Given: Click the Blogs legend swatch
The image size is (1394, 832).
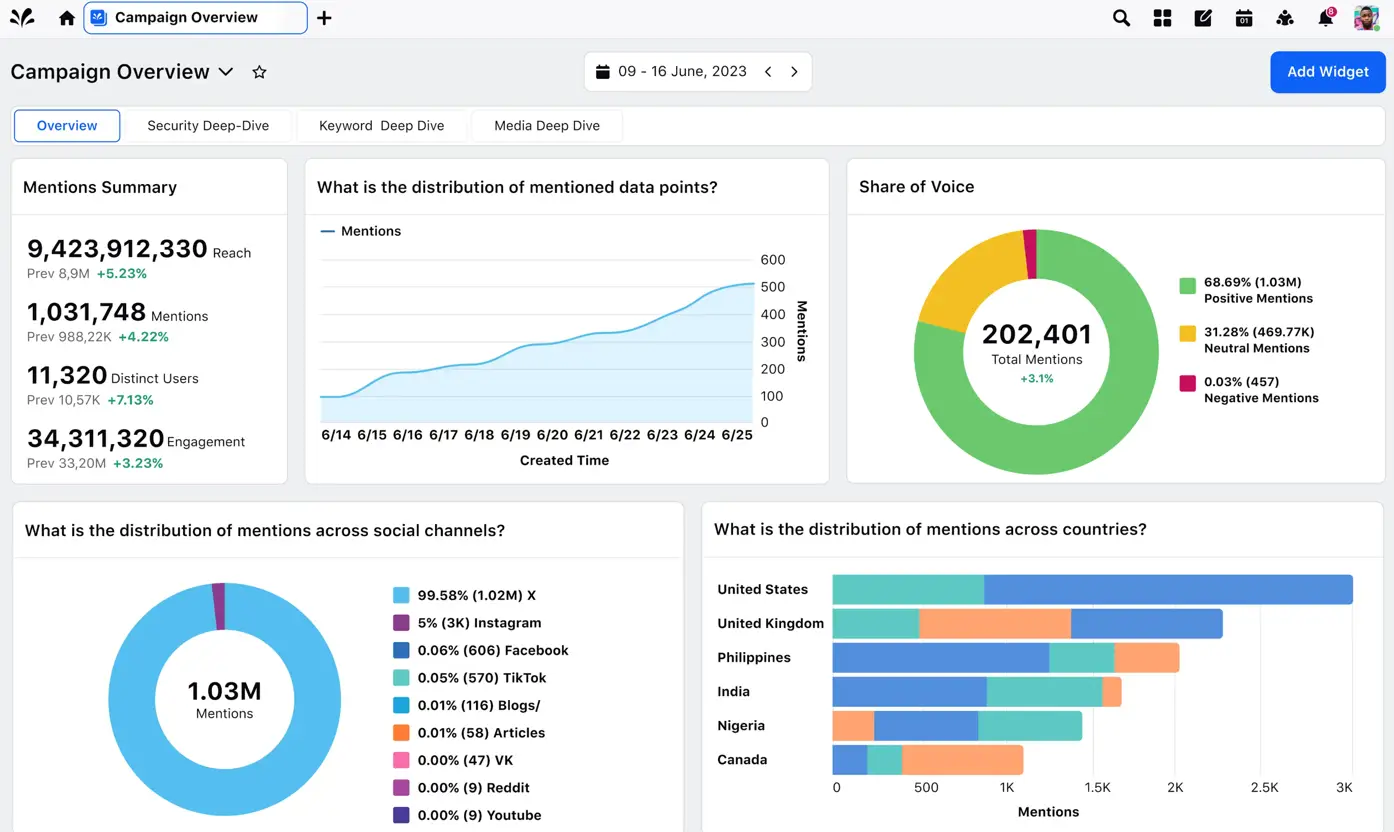Looking at the screenshot, I should pyautogui.click(x=401, y=705).
